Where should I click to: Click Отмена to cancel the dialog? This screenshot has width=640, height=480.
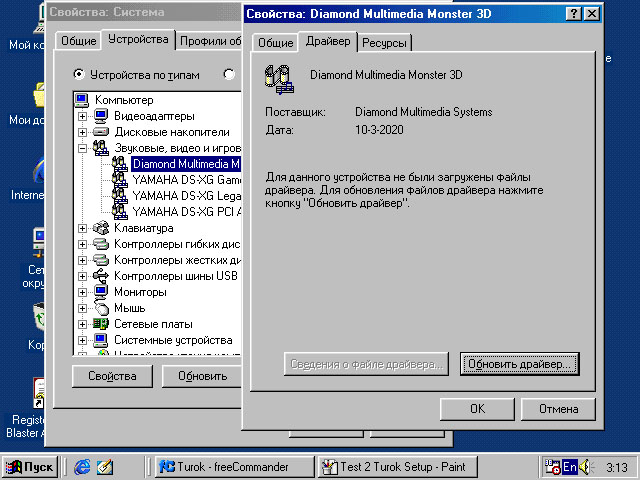point(558,409)
